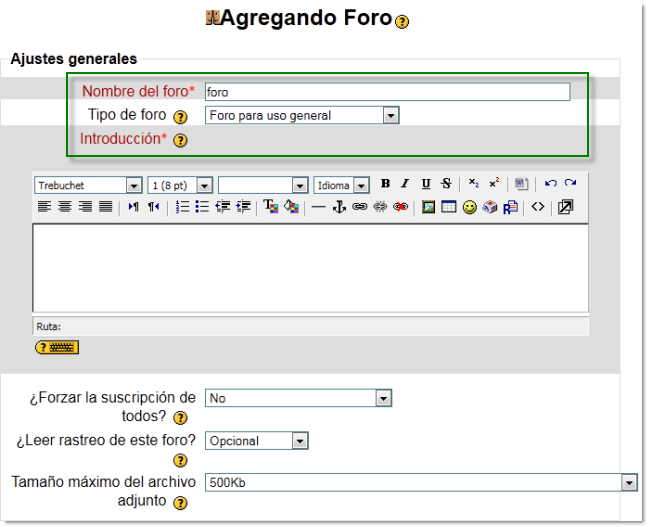Toggle HTML source code view

(x=538, y=207)
